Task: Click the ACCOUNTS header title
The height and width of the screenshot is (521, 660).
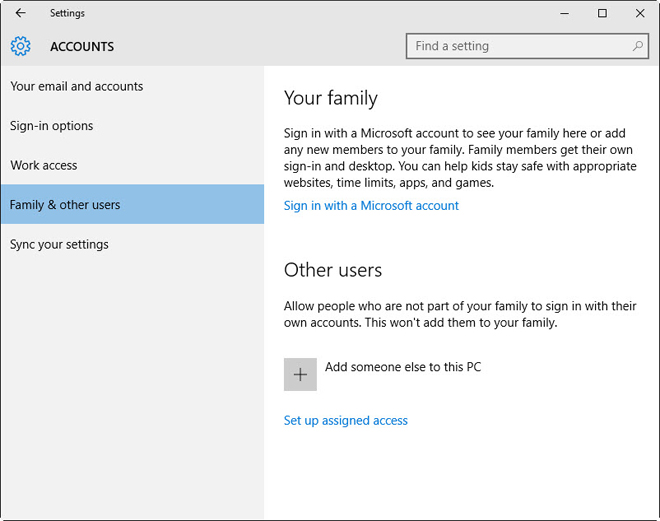Action: 82,46
